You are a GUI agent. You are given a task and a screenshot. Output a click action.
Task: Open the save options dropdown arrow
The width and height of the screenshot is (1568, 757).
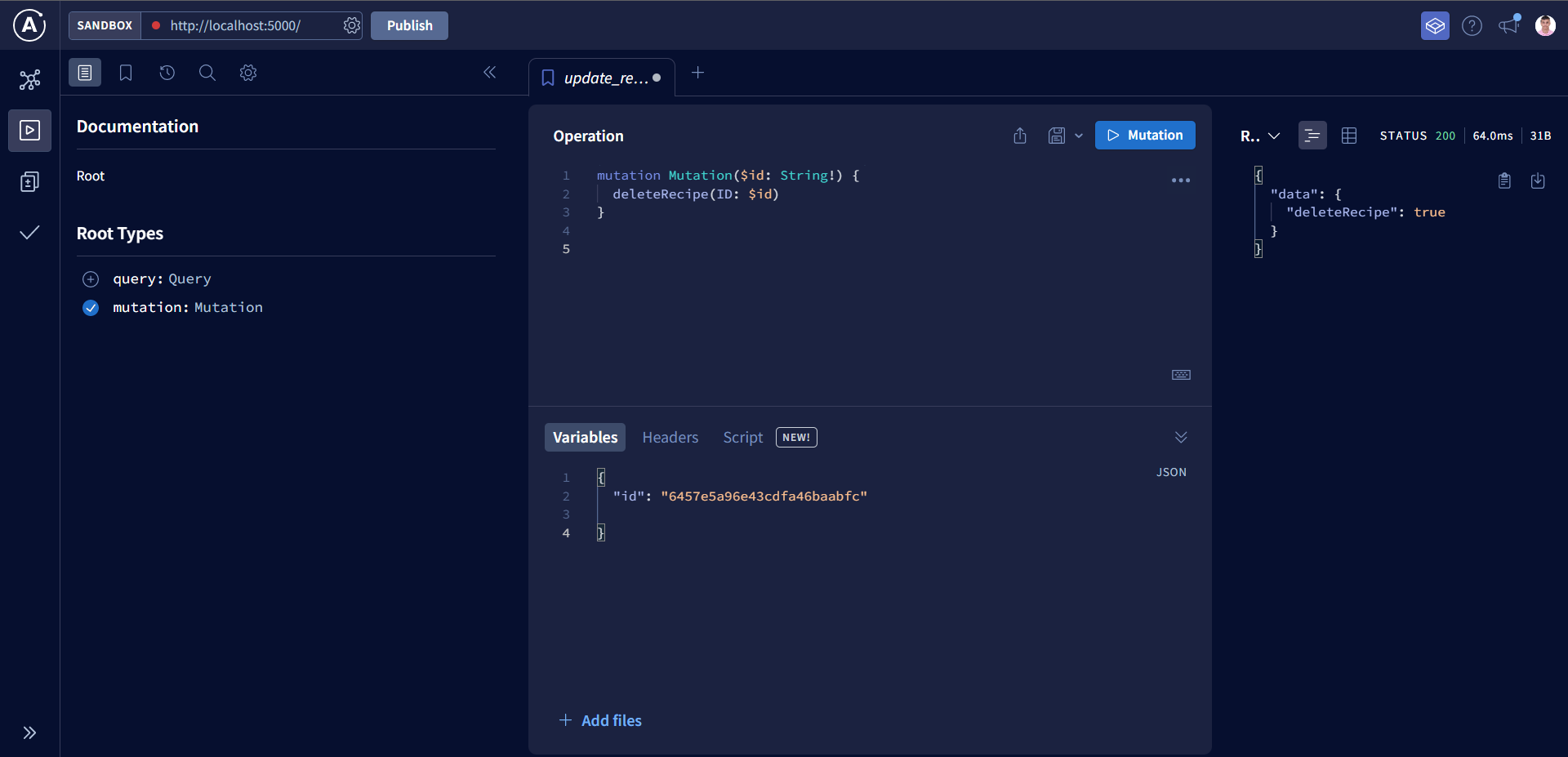1079,136
